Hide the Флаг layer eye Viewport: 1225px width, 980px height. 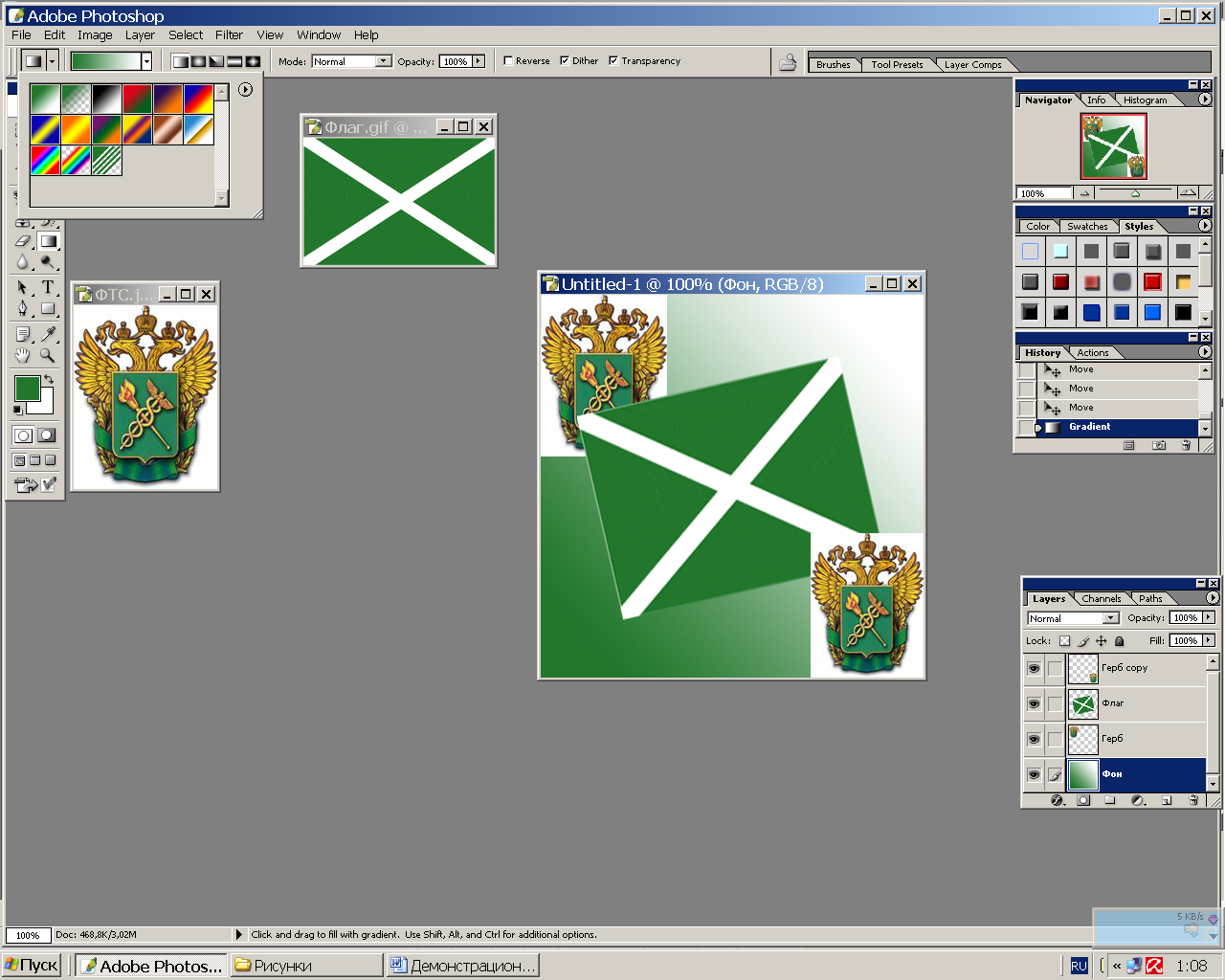pyautogui.click(x=1034, y=703)
